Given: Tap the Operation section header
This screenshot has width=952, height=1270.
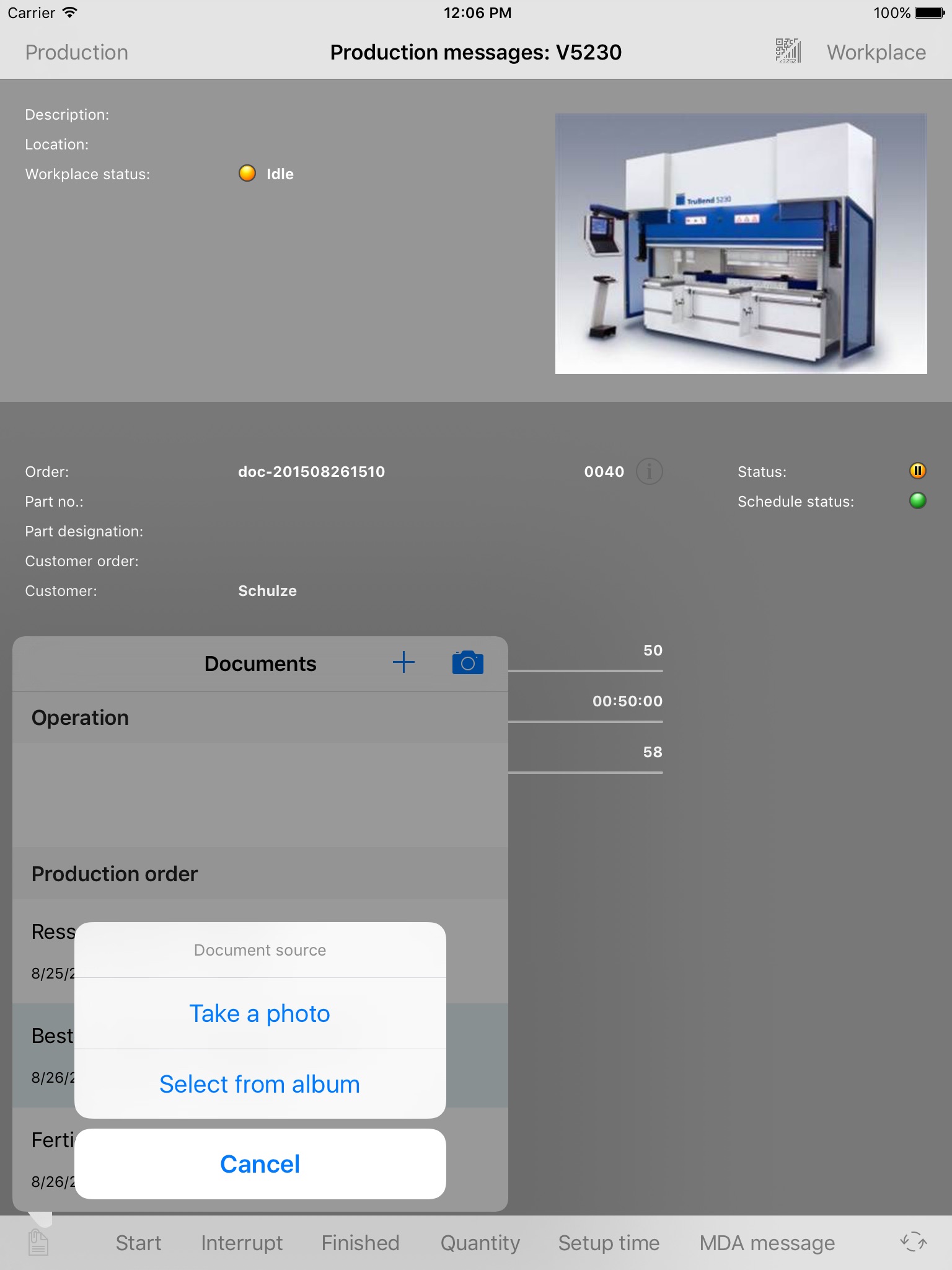Looking at the screenshot, I should click(260, 717).
